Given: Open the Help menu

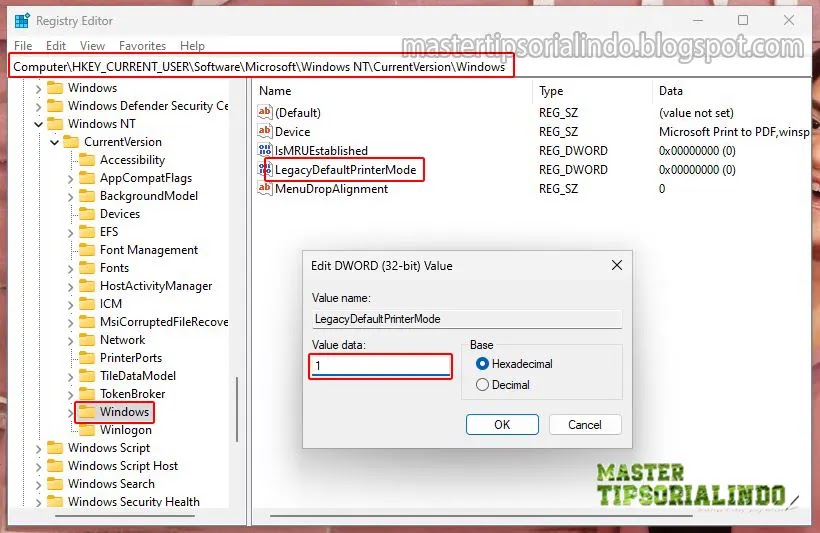Looking at the screenshot, I should (x=192, y=46).
